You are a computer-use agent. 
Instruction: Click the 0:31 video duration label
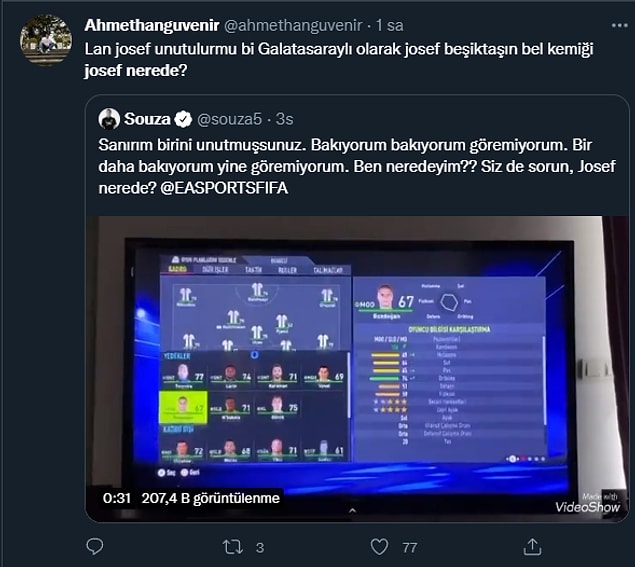pos(117,498)
